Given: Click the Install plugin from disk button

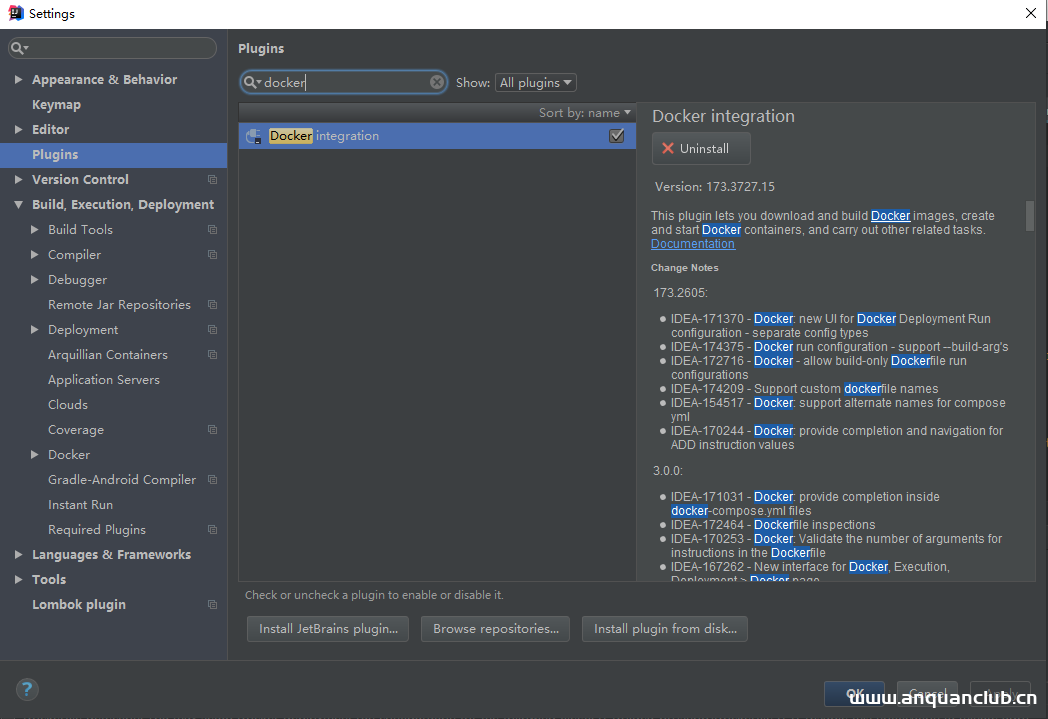Looking at the screenshot, I should click(664, 629).
